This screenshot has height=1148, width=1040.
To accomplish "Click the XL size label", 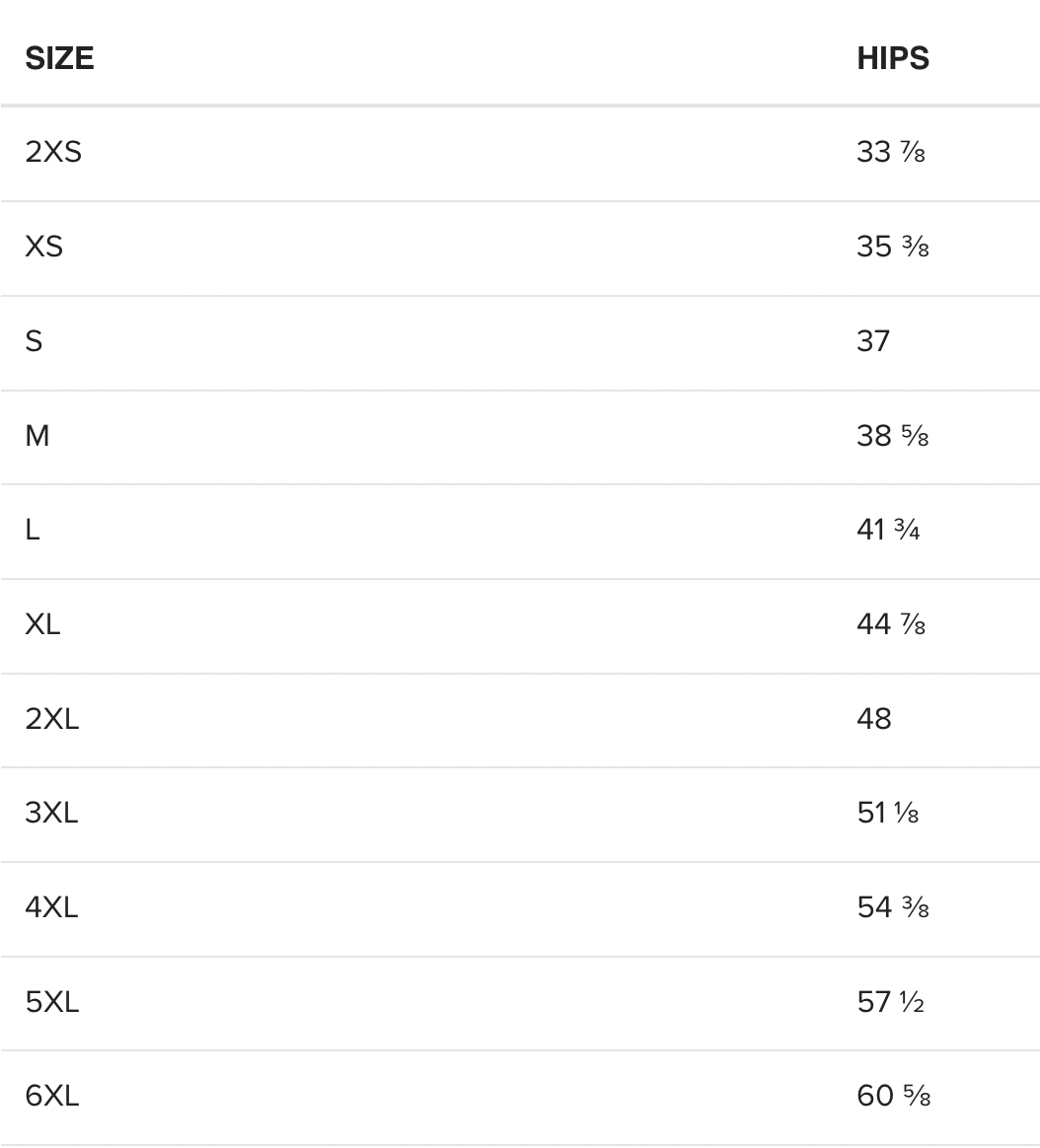I will point(42,624).
